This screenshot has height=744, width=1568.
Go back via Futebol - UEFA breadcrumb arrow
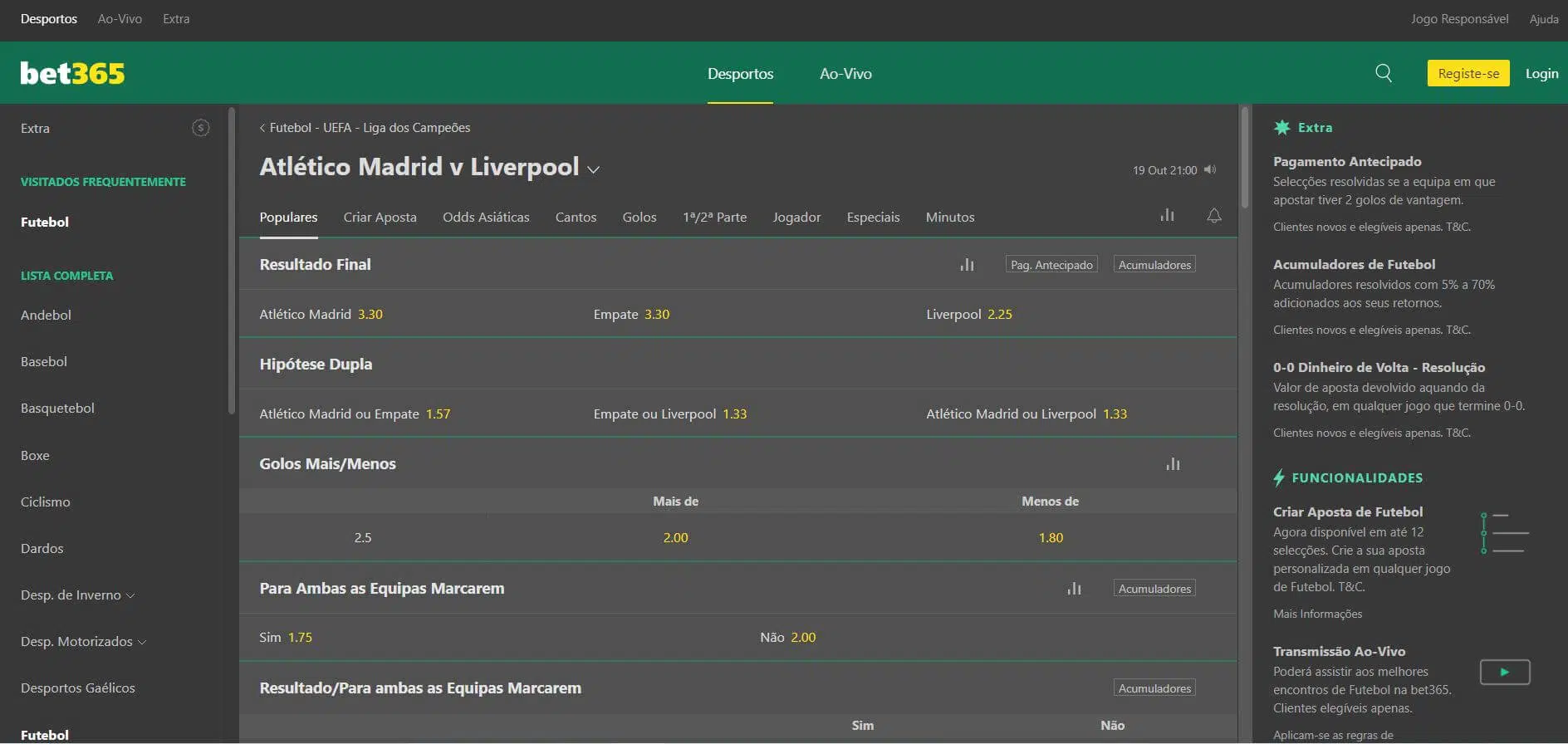click(262, 128)
